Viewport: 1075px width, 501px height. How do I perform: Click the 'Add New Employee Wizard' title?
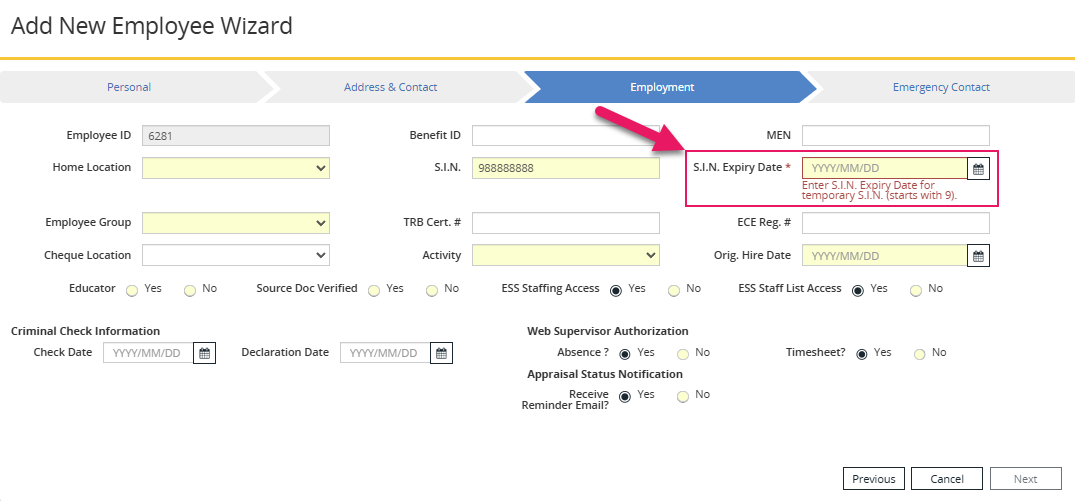pos(152,26)
